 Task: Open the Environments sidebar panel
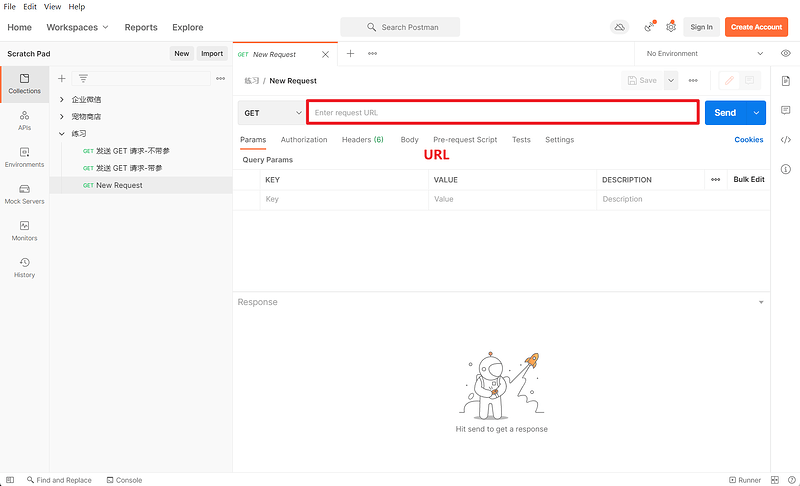tap(24, 158)
